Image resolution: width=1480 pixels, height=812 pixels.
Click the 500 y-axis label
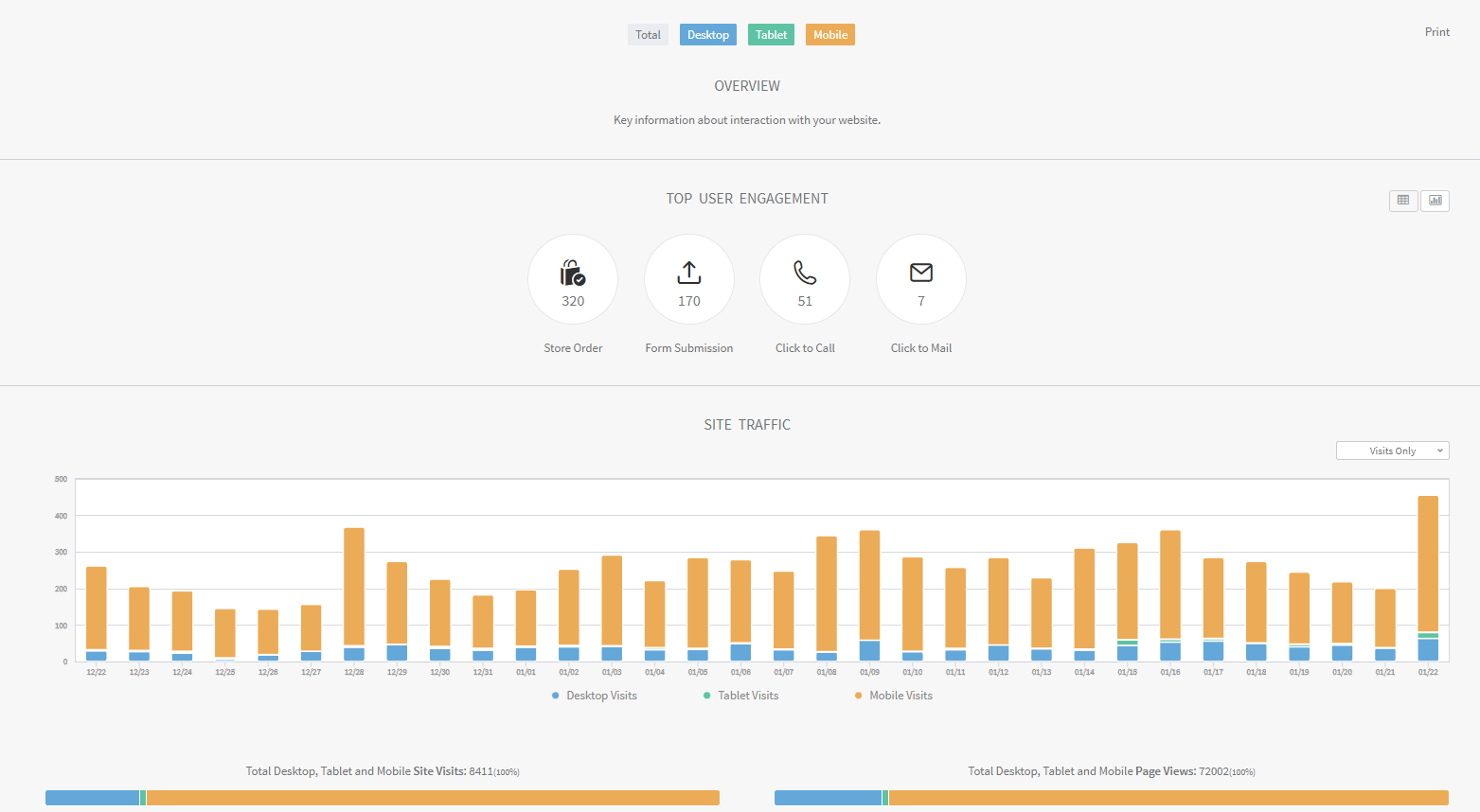click(x=62, y=479)
